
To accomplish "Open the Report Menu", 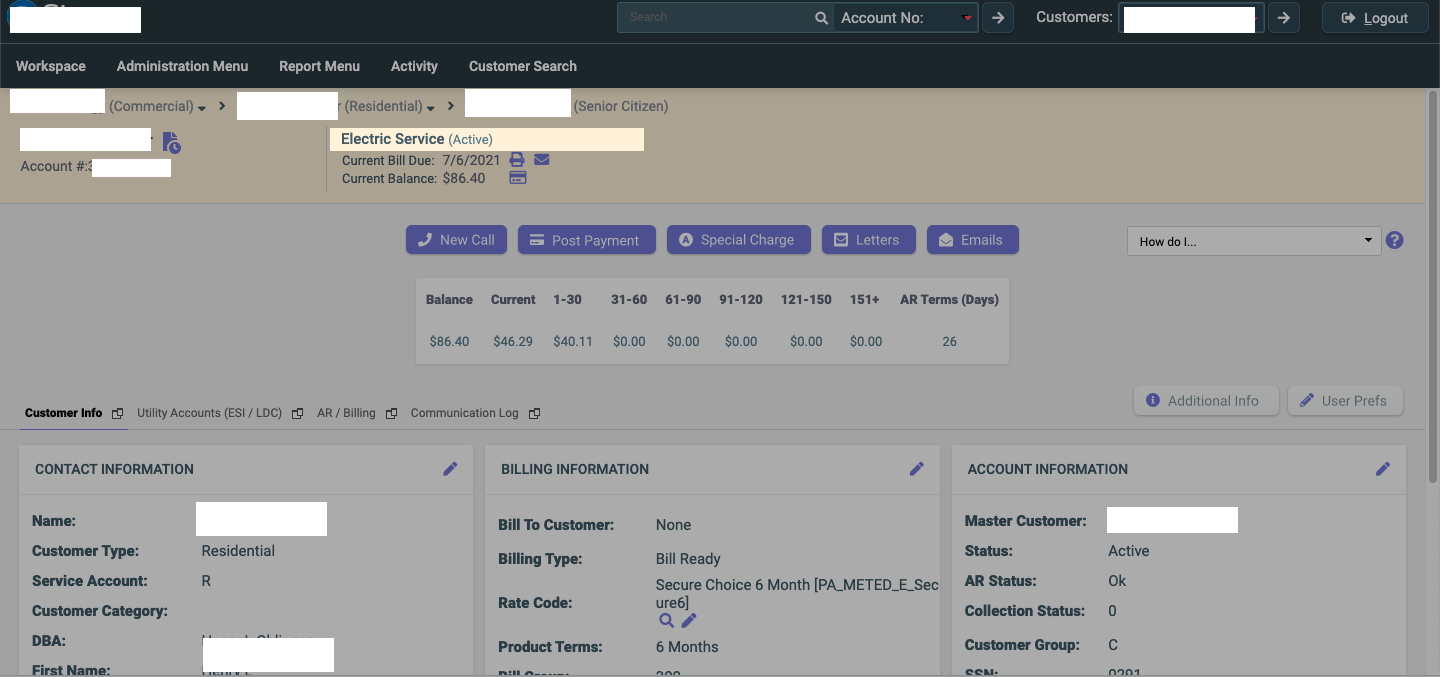I will 319,66.
